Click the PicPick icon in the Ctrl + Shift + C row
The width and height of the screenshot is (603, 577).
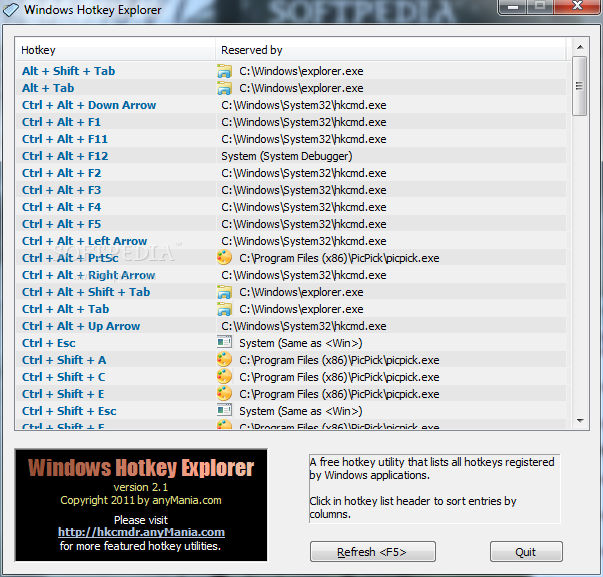click(224, 377)
